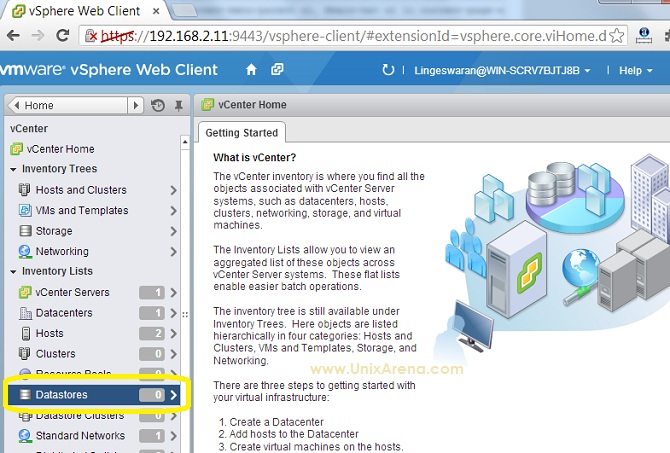This screenshot has width=670, height=453.
Task: Open the Help dropdown menu
Action: pyautogui.click(x=635, y=71)
